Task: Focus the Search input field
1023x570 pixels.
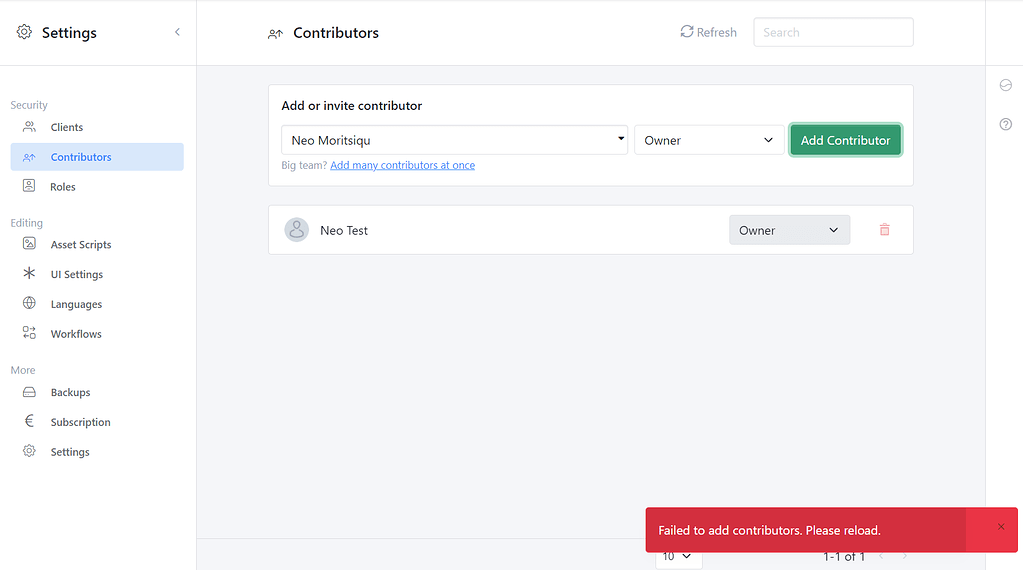Action: tap(833, 32)
